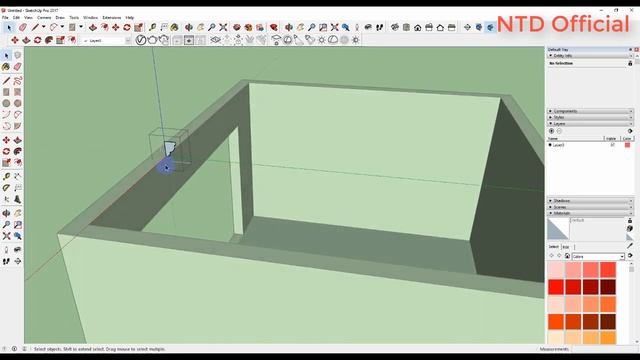The image size is (640, 360).
Task: Open the line tool dropdown arrow
Action: coord(43,27)
